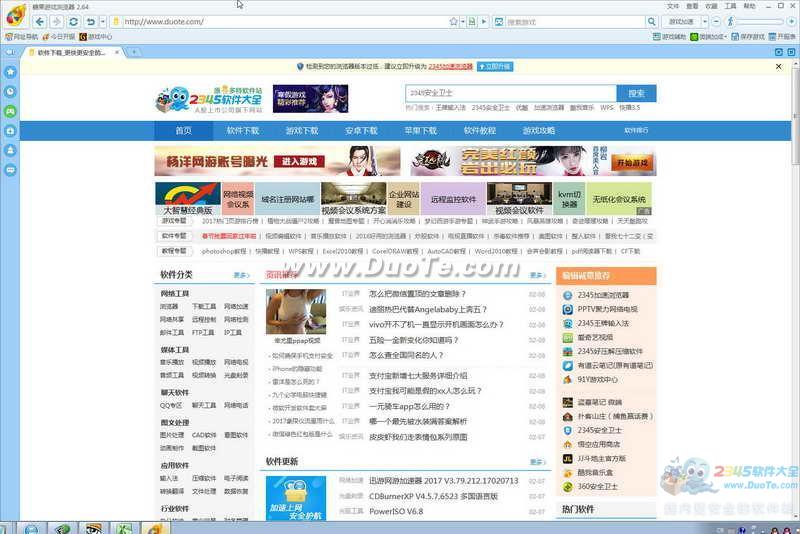Open a new tab with the plus button

click(134, 52)
